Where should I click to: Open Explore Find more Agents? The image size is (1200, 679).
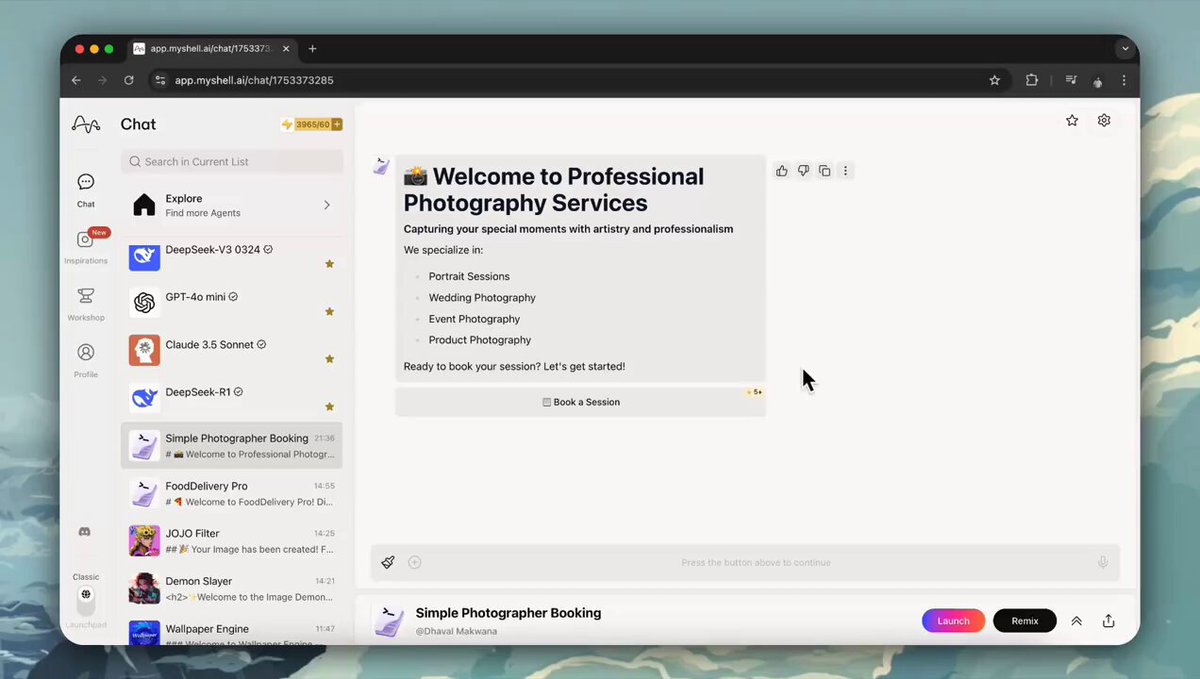(232, 205)
